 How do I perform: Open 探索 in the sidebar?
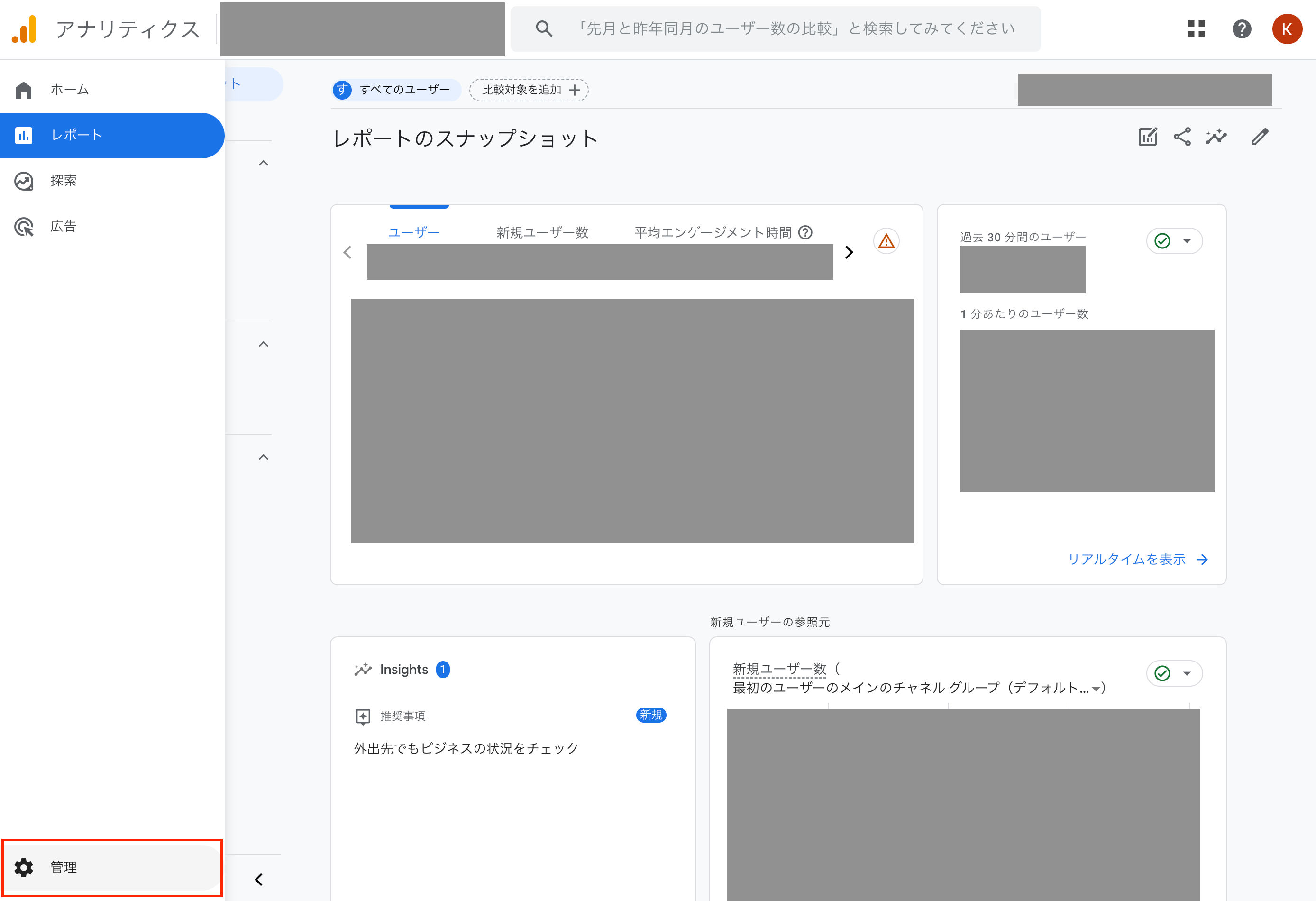coord(112,181)
